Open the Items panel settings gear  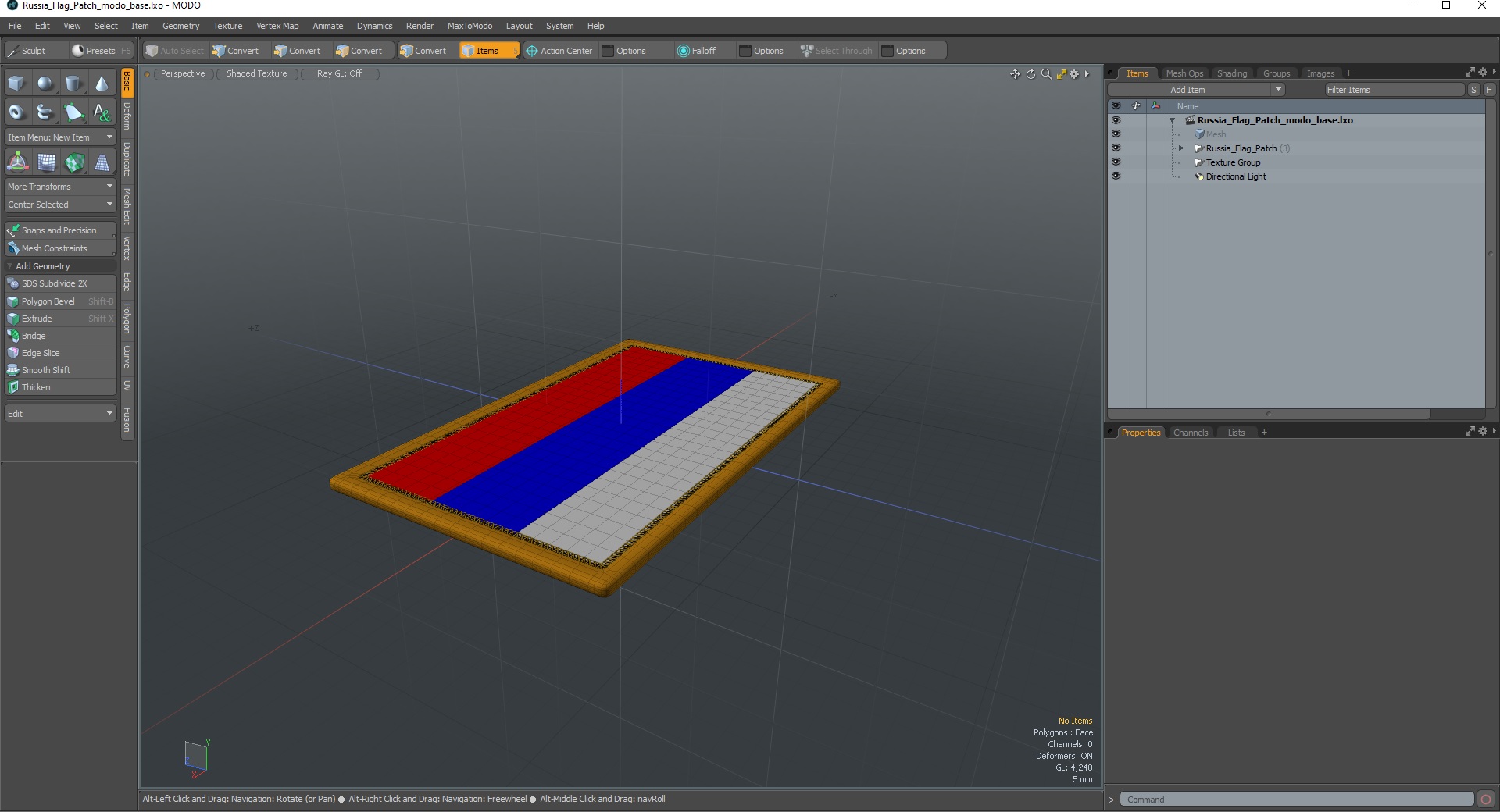1483,72
